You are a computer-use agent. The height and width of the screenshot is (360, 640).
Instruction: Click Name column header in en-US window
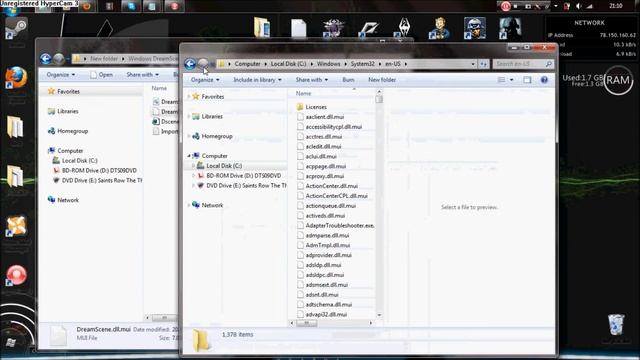[x=303, y=93]
